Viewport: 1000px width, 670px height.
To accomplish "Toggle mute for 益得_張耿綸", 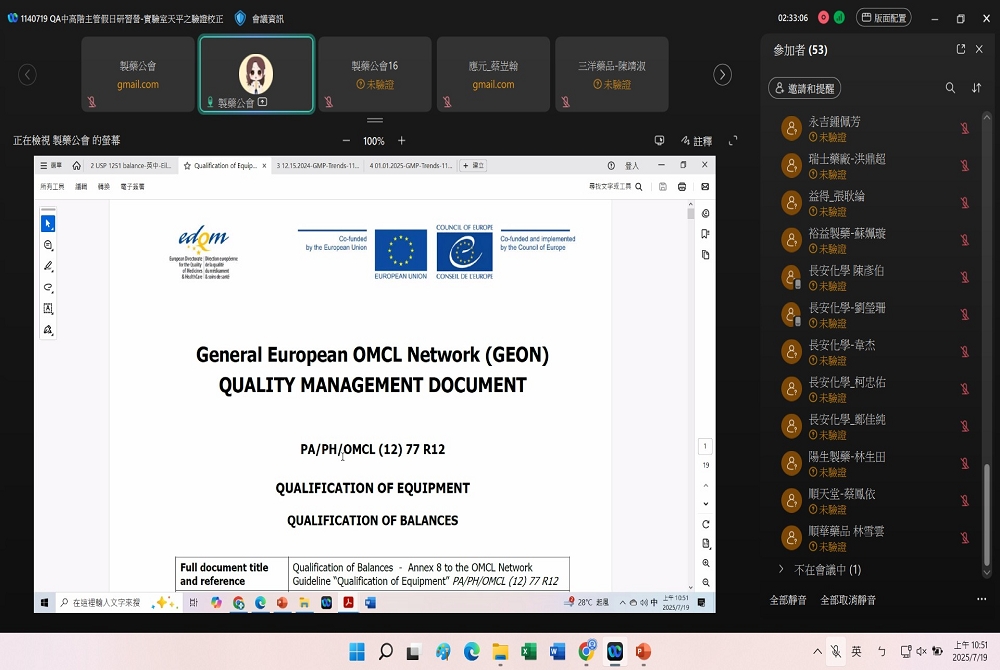I will tap(965, 203).
